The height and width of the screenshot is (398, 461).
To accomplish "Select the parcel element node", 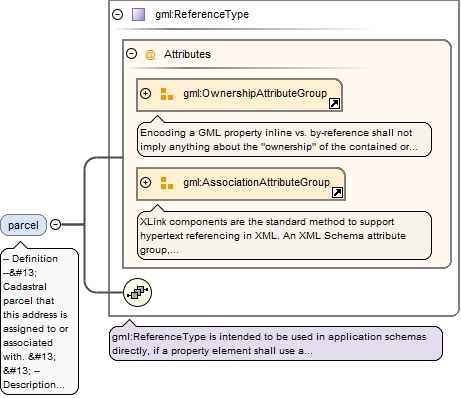I will point(23,225).
